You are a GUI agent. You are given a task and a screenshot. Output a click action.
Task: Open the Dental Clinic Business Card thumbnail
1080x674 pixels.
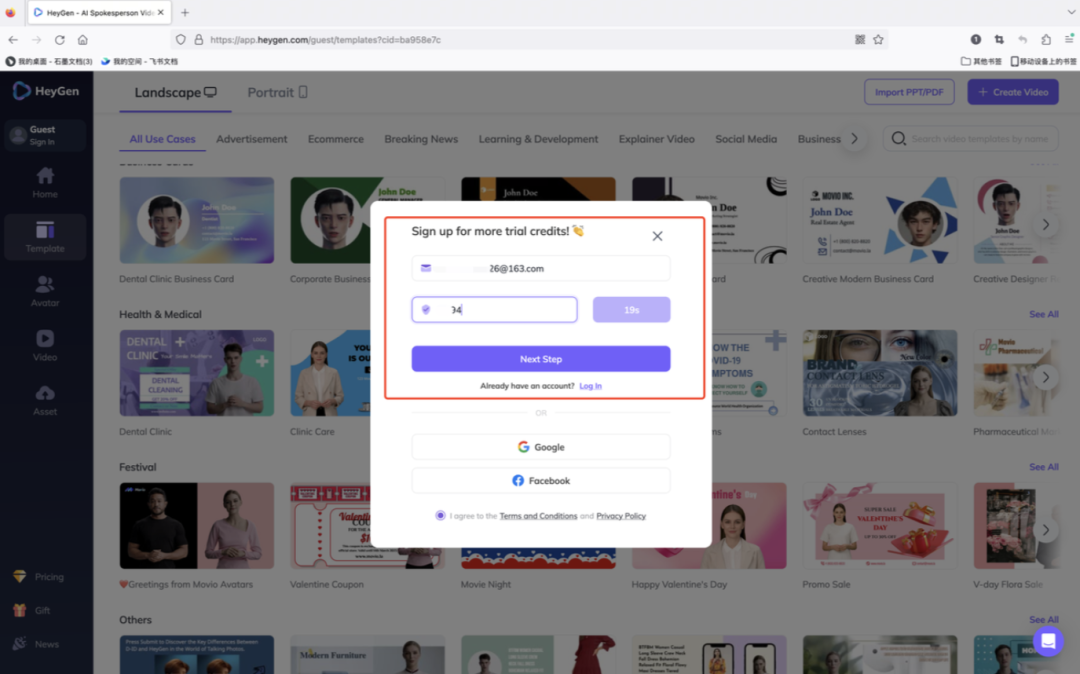pyautogui.click(x=197, y=220)
